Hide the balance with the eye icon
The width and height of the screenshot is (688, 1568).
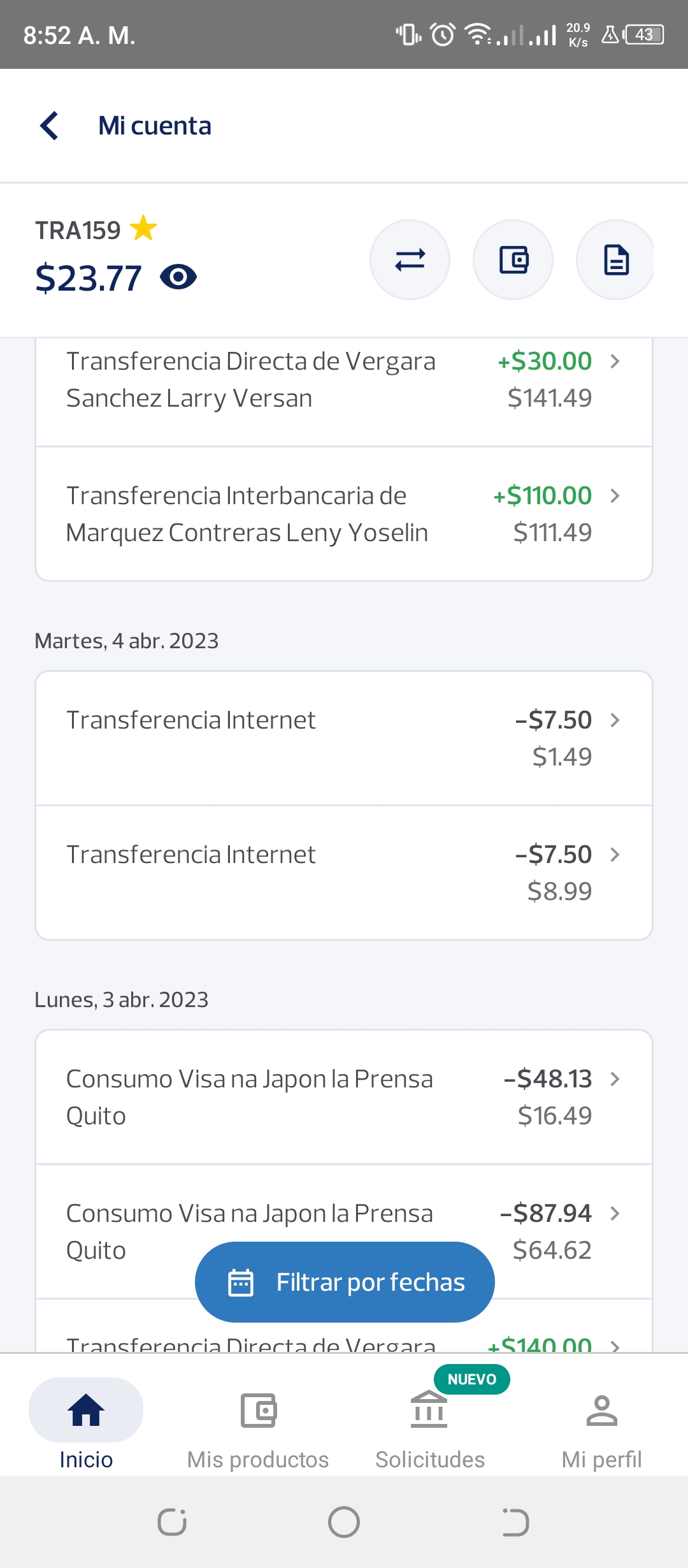(178, 277)
